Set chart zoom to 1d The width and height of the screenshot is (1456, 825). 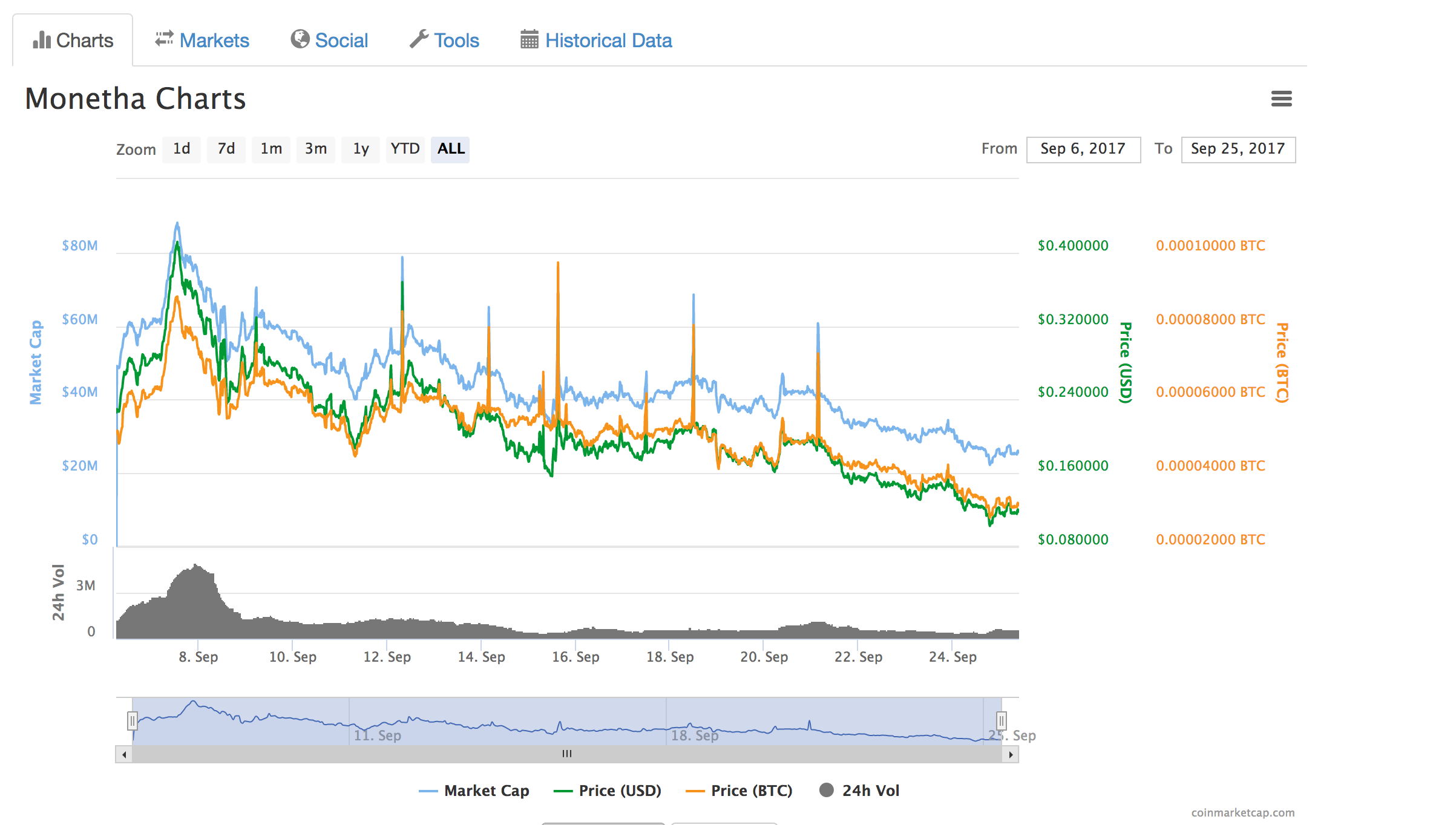tap(182, 149)
